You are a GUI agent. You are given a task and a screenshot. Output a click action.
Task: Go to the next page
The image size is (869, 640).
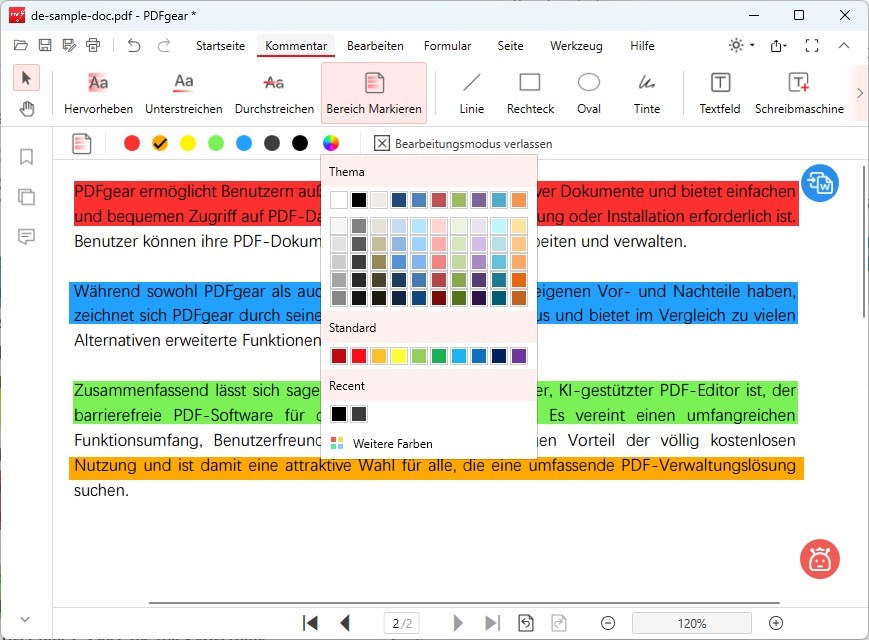tap(458, 623)
